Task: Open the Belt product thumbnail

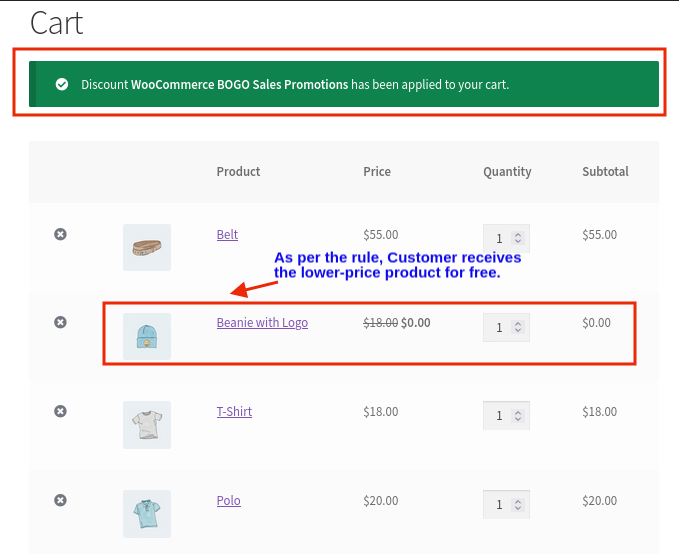Action: [x=147, y=247]
